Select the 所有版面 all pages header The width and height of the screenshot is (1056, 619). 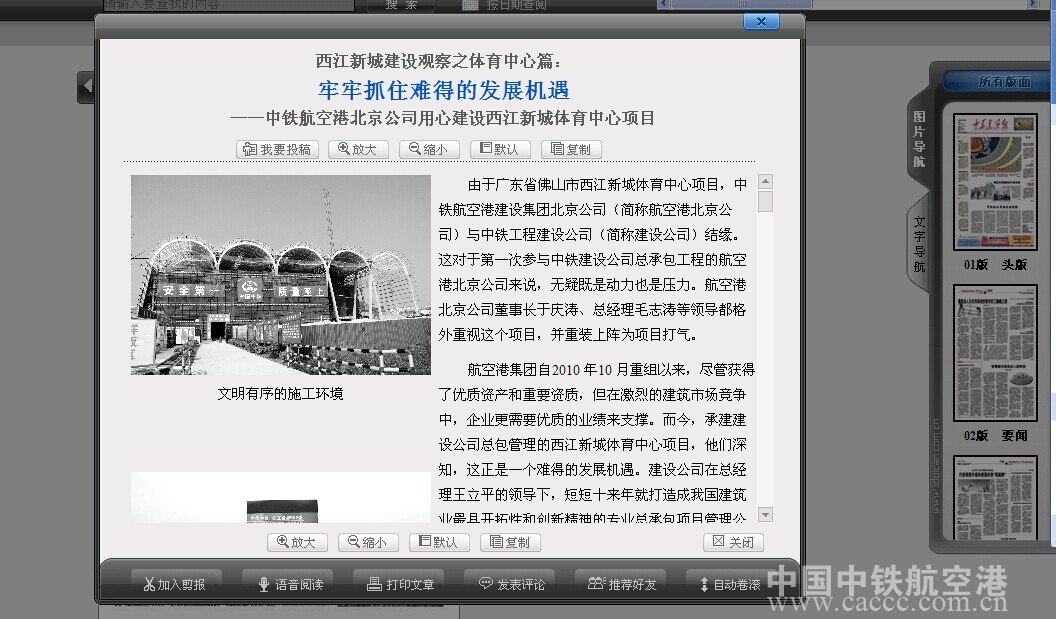pos(1004,82)
